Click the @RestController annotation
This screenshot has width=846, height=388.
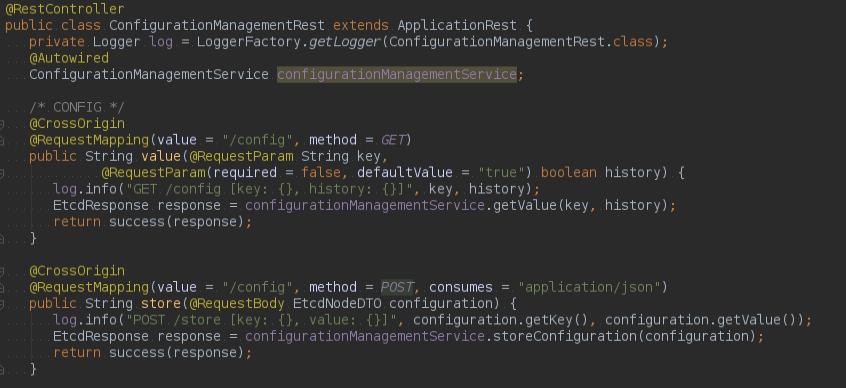pyautogui.click(x=65, y=9)
